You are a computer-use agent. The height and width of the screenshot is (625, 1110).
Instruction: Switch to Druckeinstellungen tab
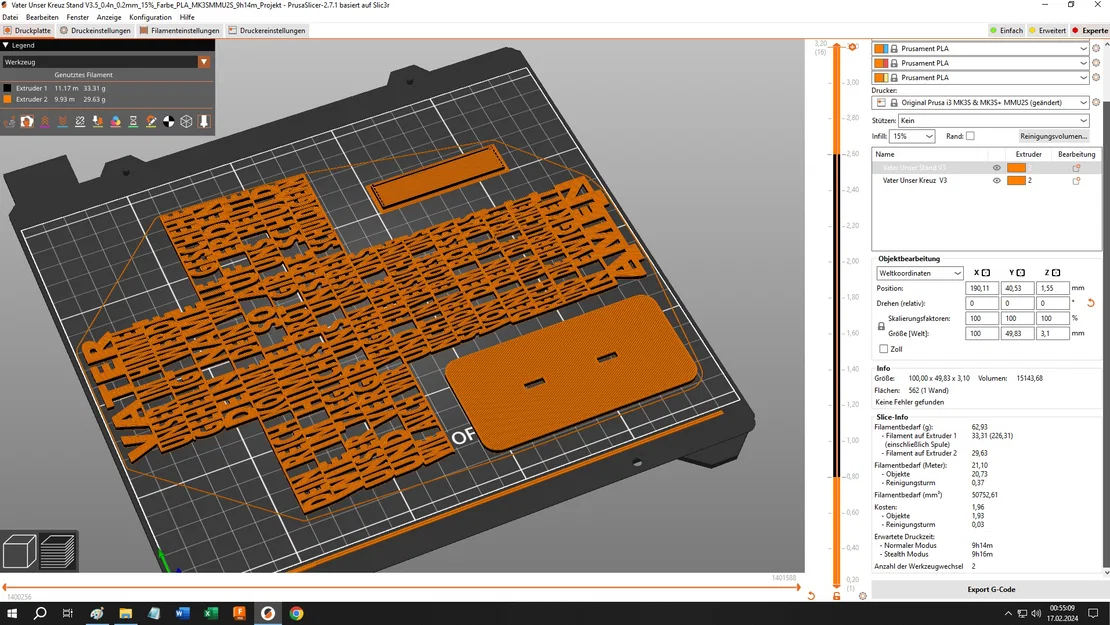tap(95, 30)
